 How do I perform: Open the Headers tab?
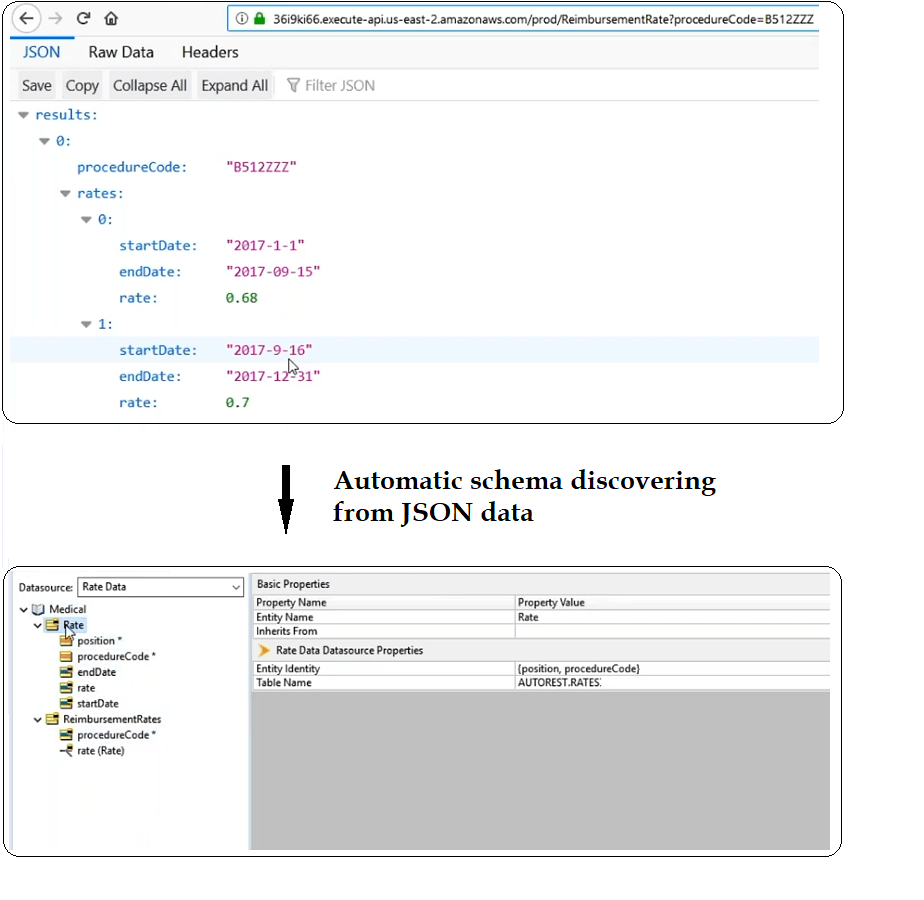tap(210, 52)
